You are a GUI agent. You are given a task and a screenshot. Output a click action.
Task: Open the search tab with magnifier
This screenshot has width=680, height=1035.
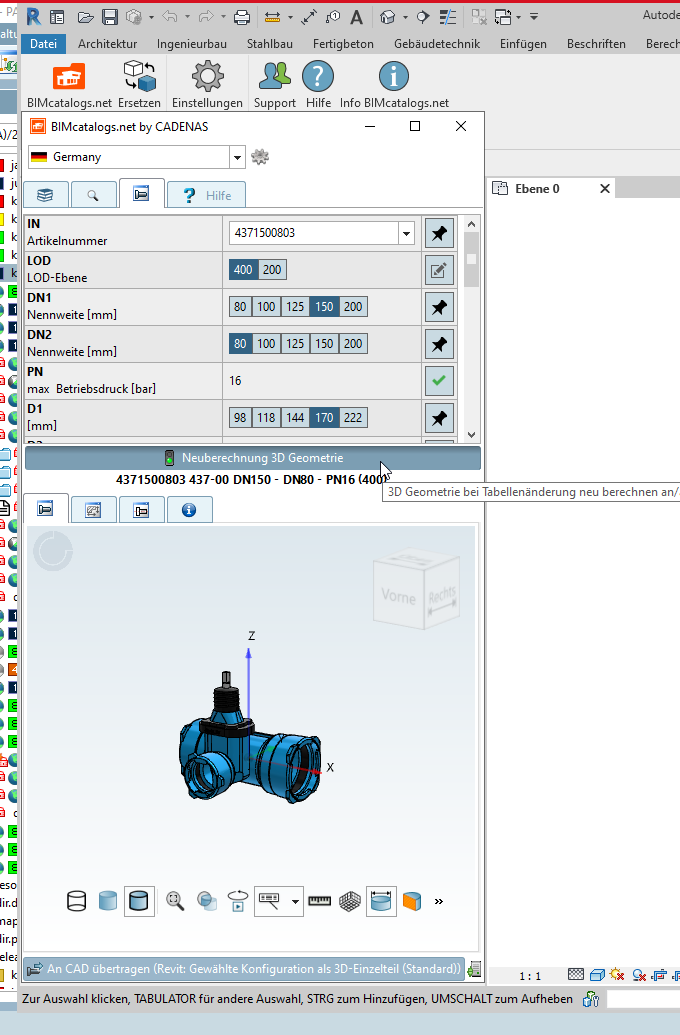tap(93, 195)
